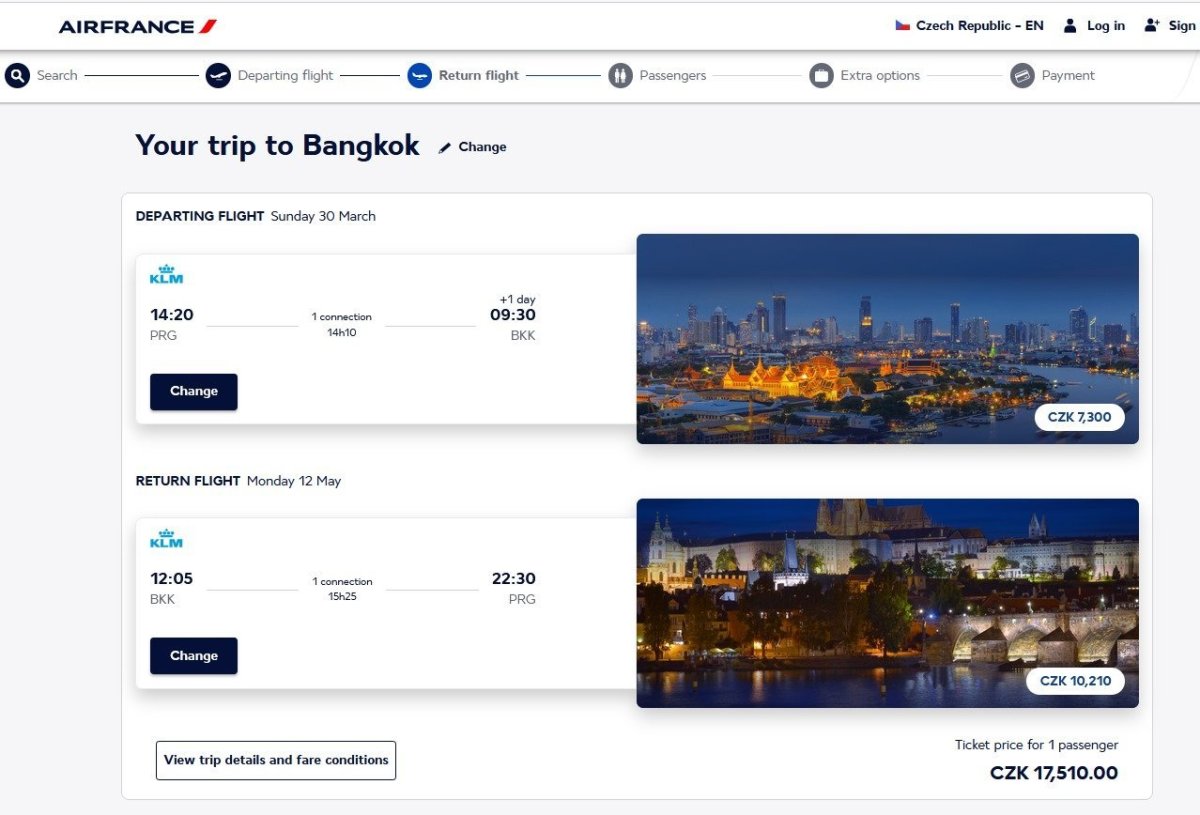Image resolution: width=1200 pixels, height=815 pixels.
Task: Click the Passengers step icon
Action: pos(620,75)
